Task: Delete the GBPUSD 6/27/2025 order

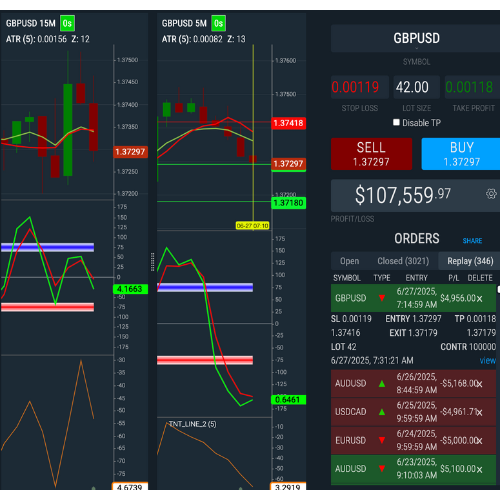Action: (479, 299)
